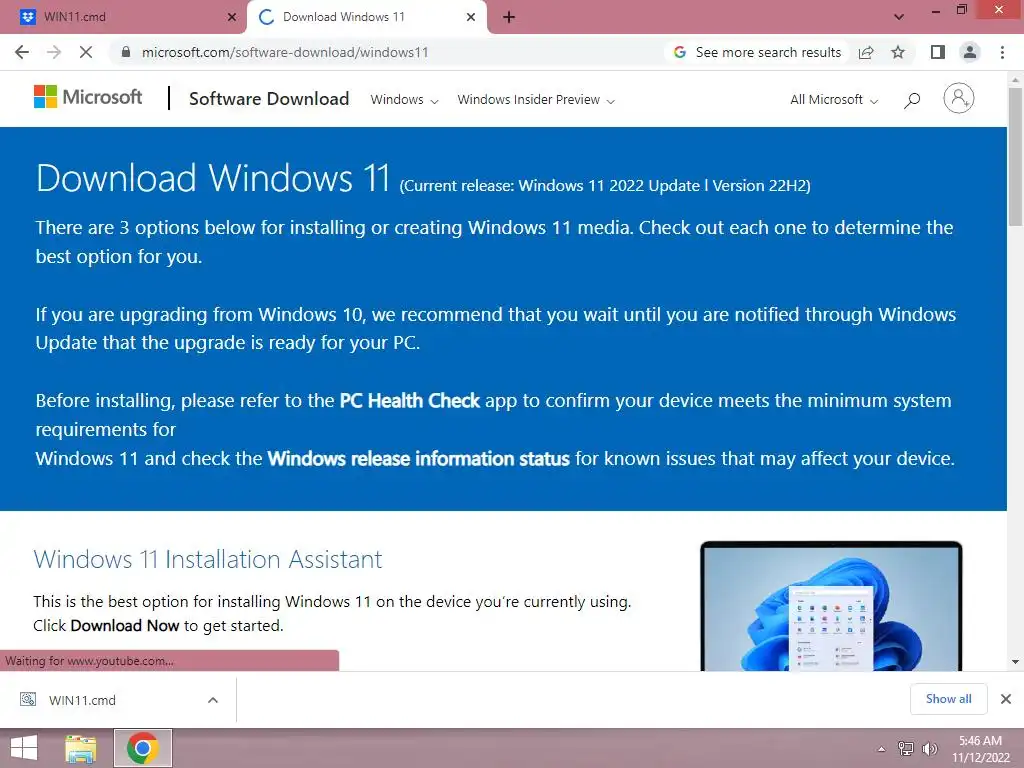Open the share this page icon
Screen dimensions: 1024x768
[x=866, y=52]
